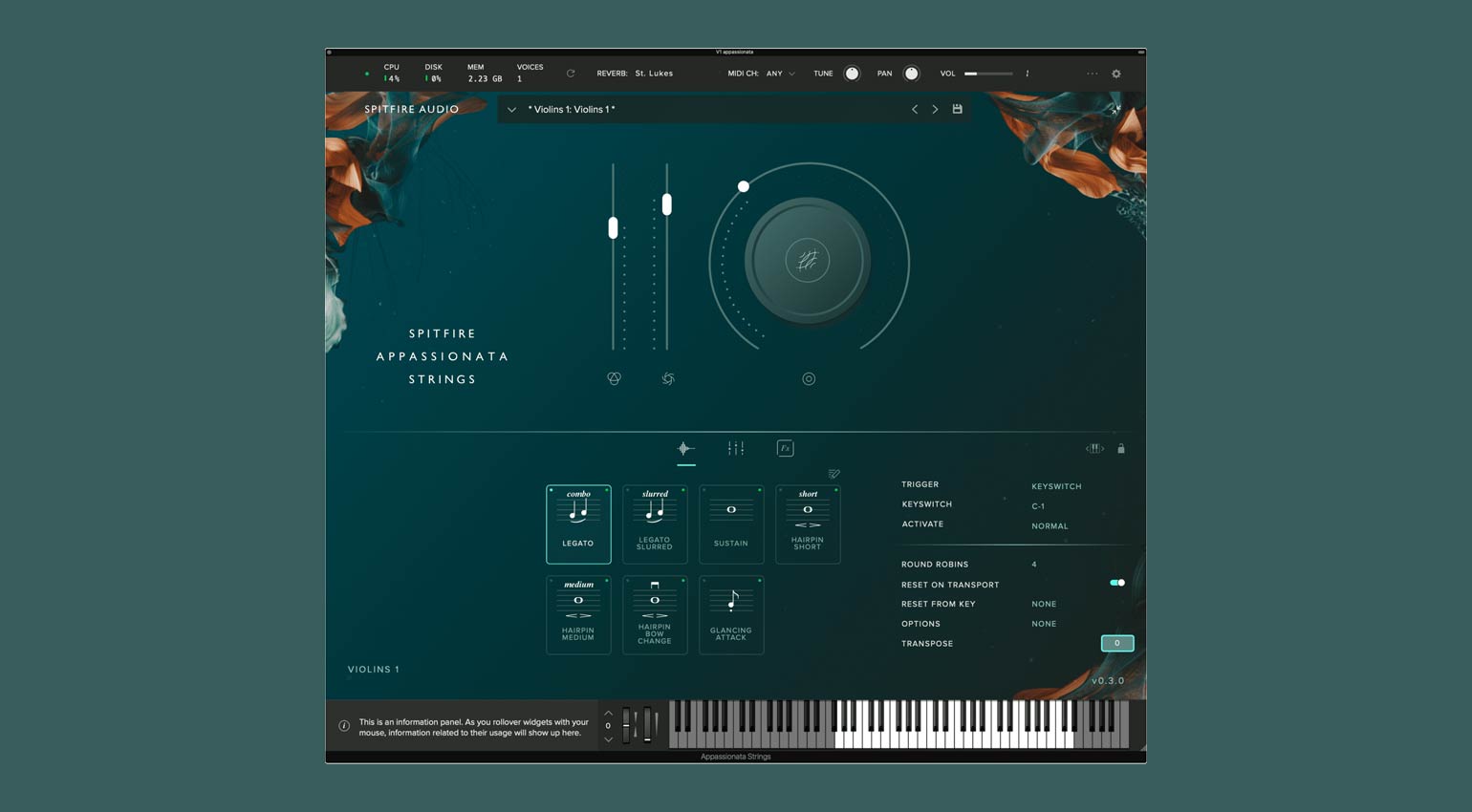The image size is (1472, 812).
Task: Click the circle icon below the big knob
Action: (809, 378)
